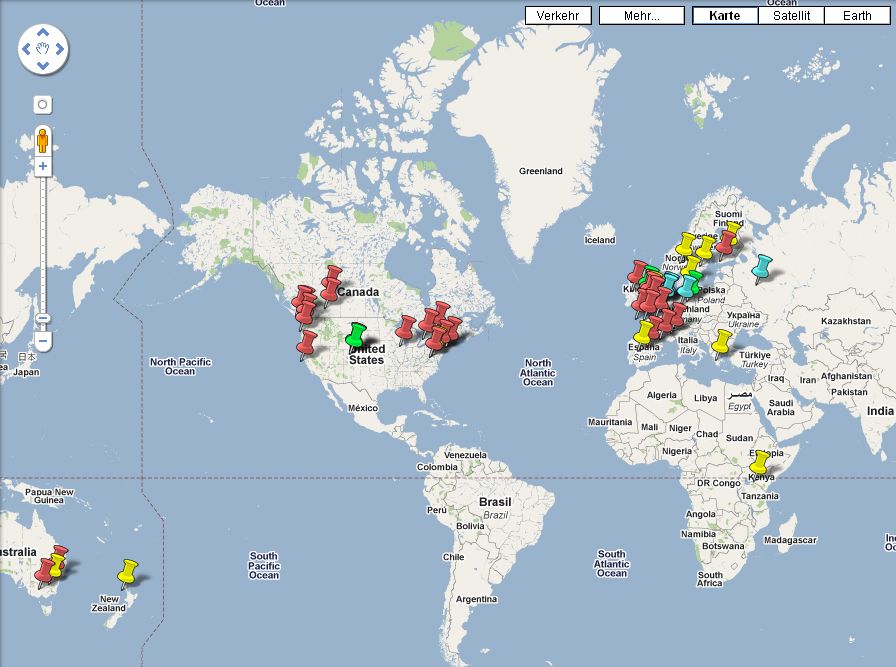Viewport: 896px width, 667px height.
Task: Click the India label
Action: click(880, 411)
